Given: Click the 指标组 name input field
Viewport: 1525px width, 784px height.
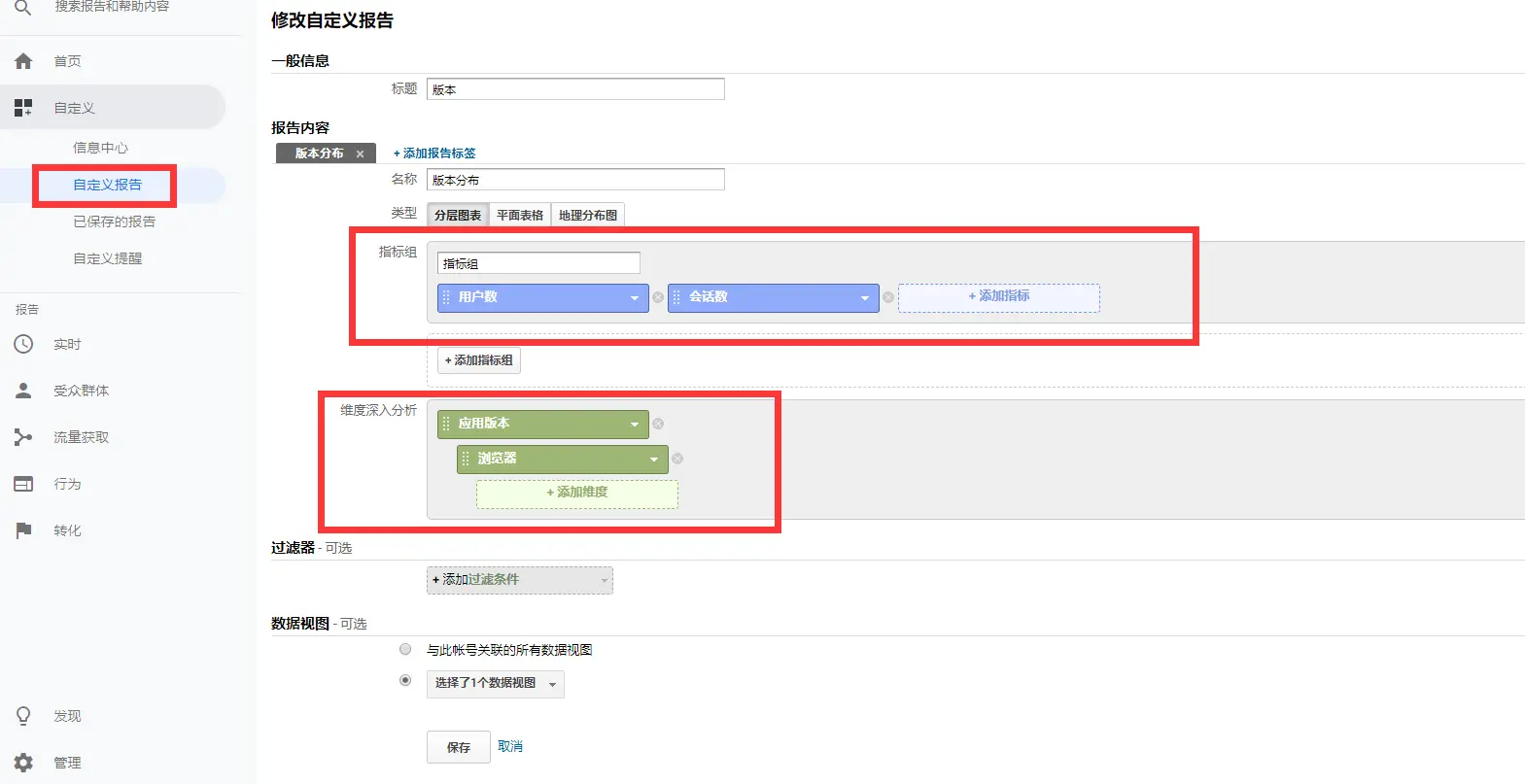Looking at the screenshot, I should (538, 263).
